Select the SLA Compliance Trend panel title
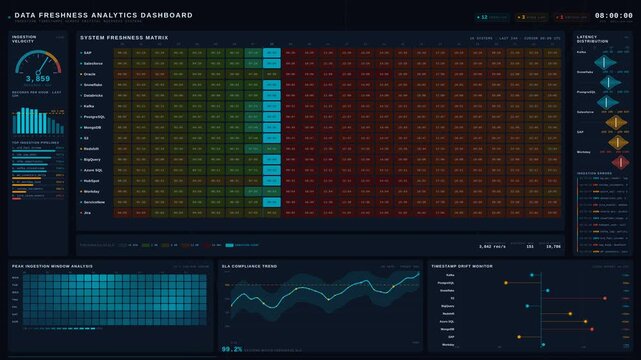Image resolution: width=641 pixels, height=360 pixels. [x=249, y=266]
